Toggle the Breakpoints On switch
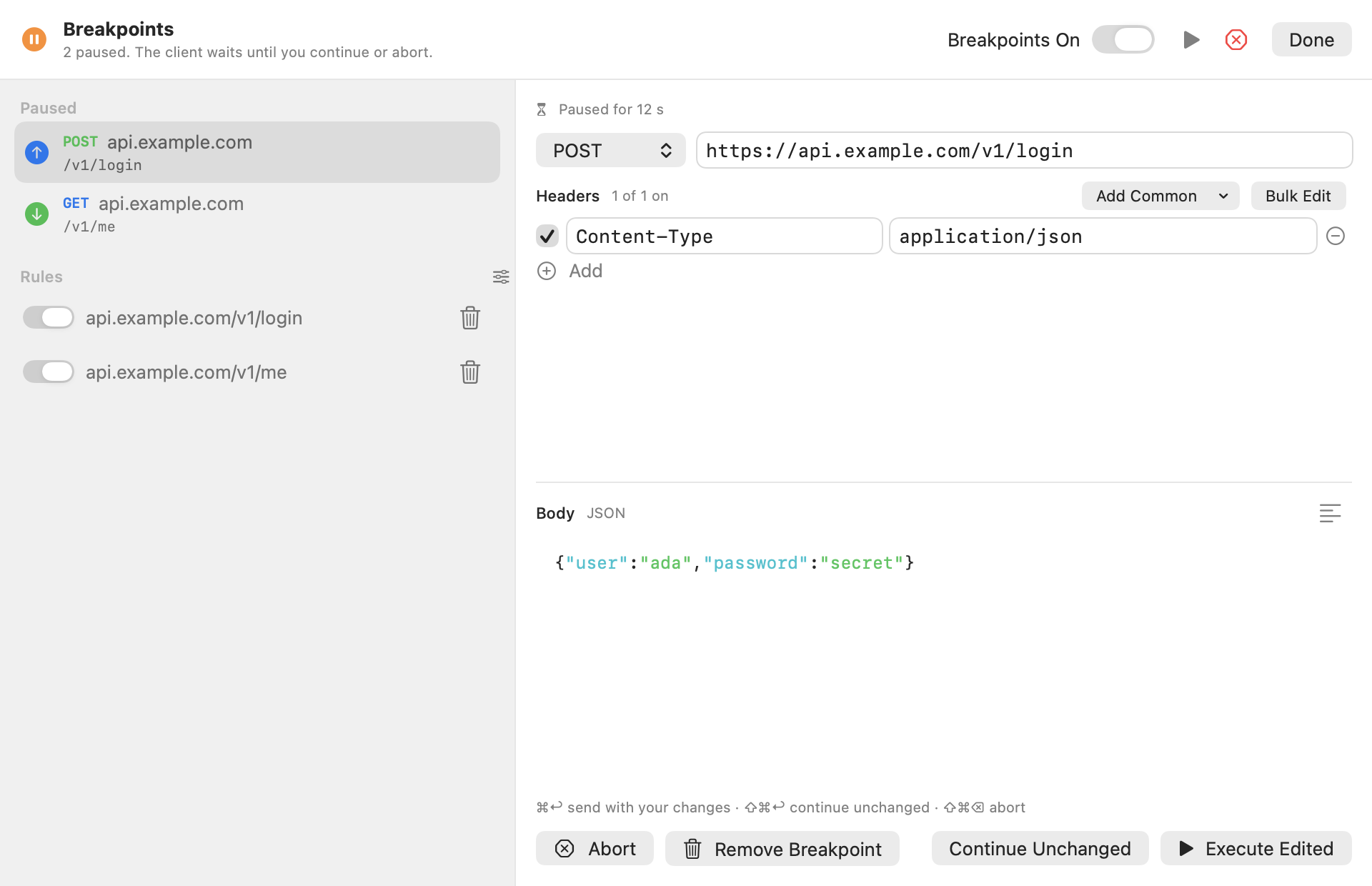The image size is (1372, 886). [x=1123, y=39]
